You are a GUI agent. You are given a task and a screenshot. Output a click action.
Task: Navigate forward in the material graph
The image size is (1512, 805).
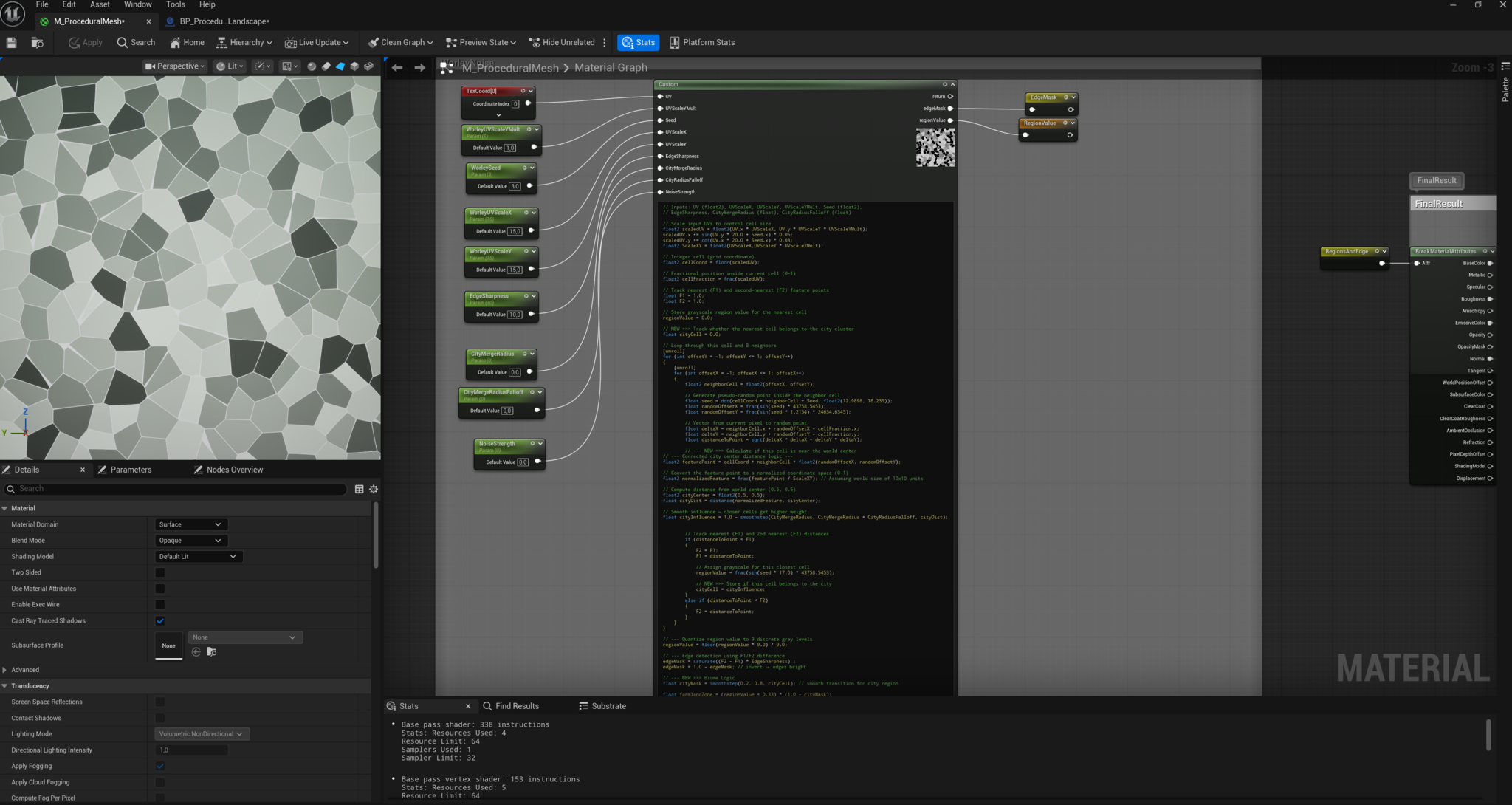[x=420, y=68]
